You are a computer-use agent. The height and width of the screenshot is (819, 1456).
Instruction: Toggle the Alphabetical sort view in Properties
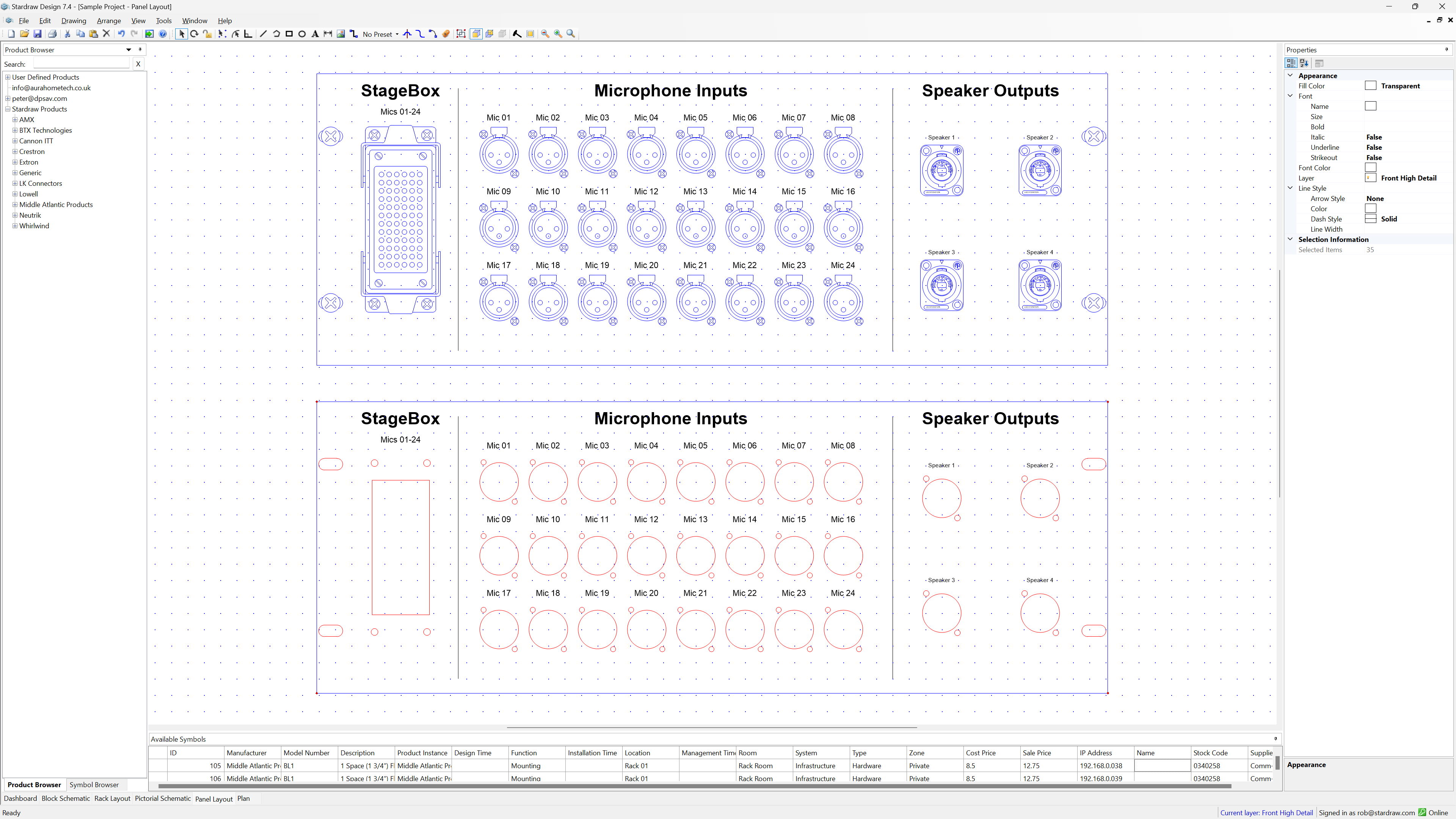(x=1304, y=63)
